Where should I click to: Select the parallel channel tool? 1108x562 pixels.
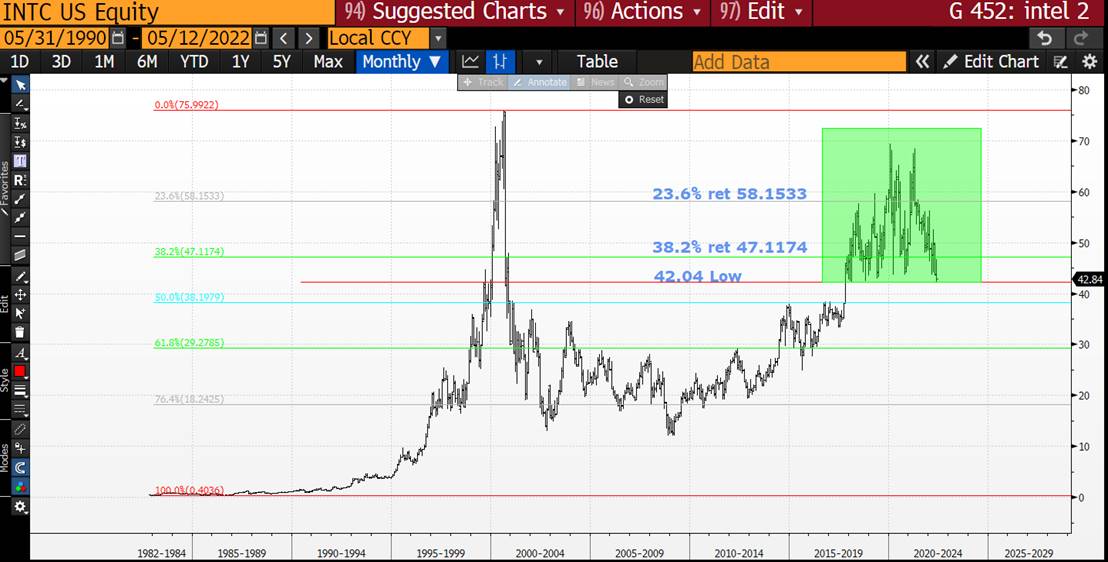(x=20, y=255)
